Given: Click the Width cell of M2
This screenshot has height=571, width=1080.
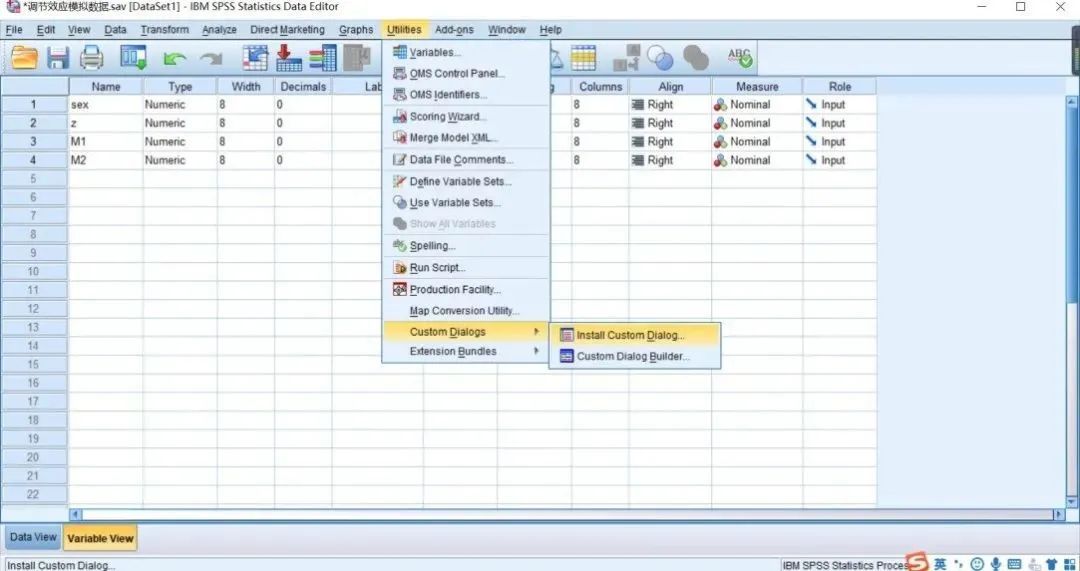Looking at the screenshot, I should (246, 160).
